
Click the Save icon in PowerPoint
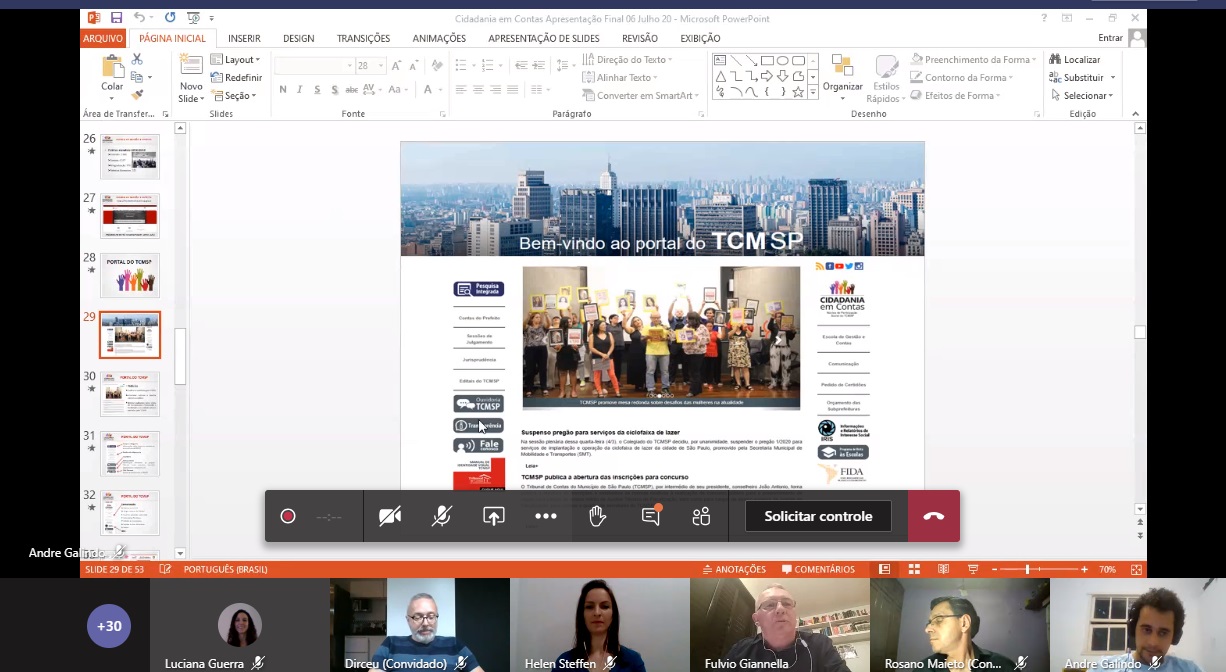pyautogui.click(x=117, y=18)
